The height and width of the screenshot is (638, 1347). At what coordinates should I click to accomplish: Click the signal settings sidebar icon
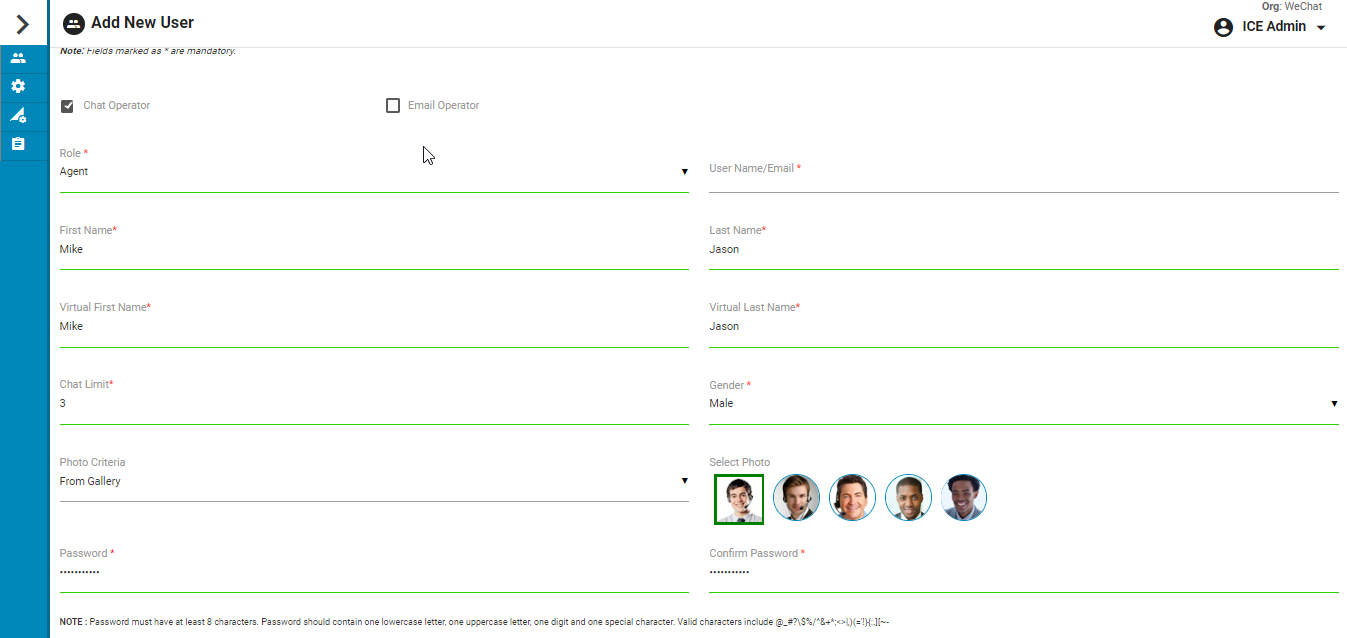click(x=18, y=116)
